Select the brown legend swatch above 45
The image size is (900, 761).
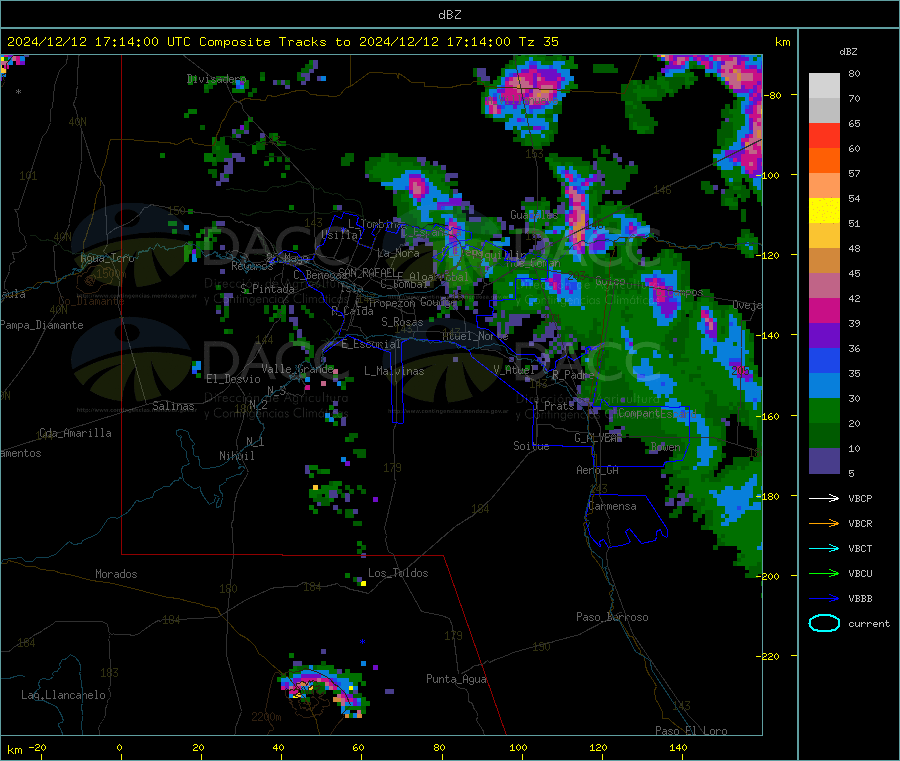[824, 261]
